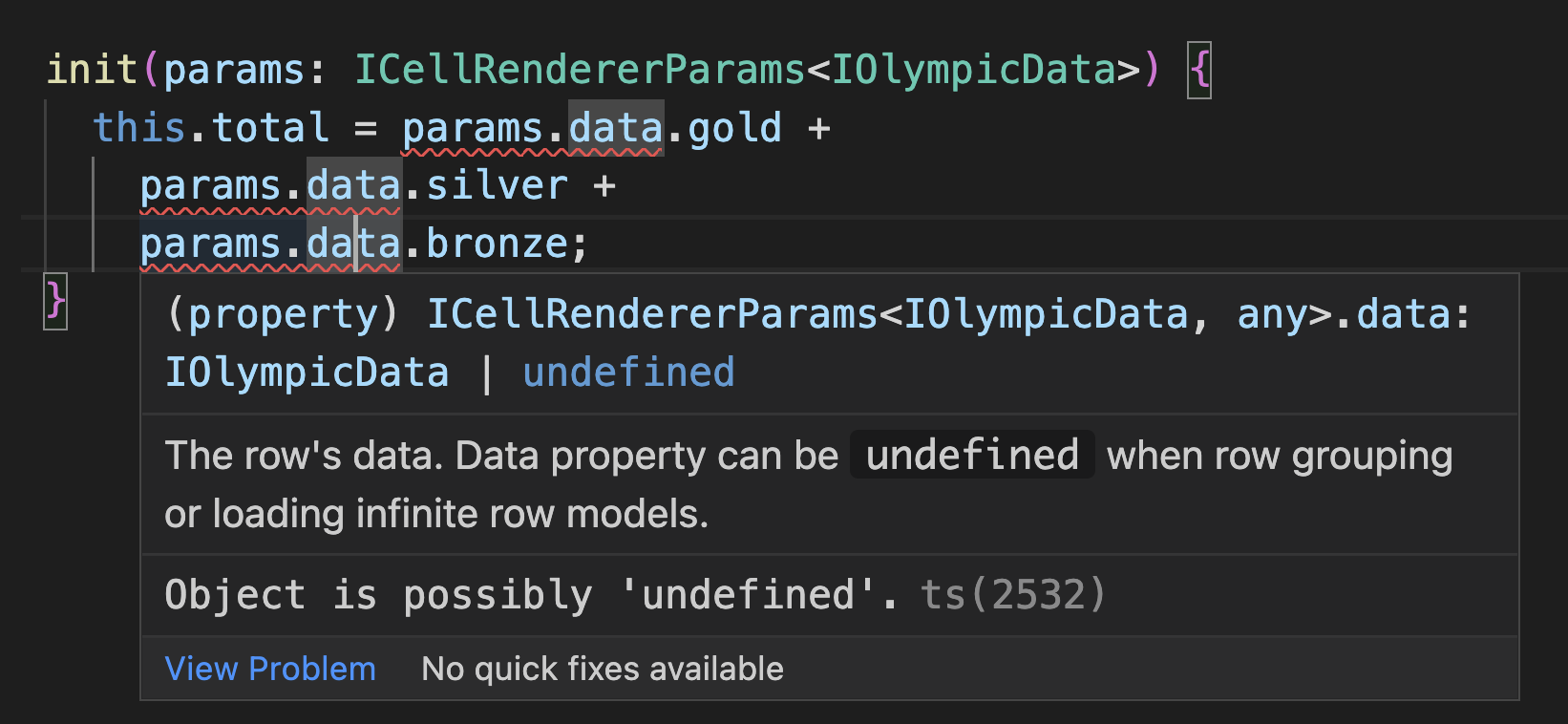This screenshot has height=724, width=1568.
Task: Click IOlympicData generic type in init signature
Action: pos(974,69)
